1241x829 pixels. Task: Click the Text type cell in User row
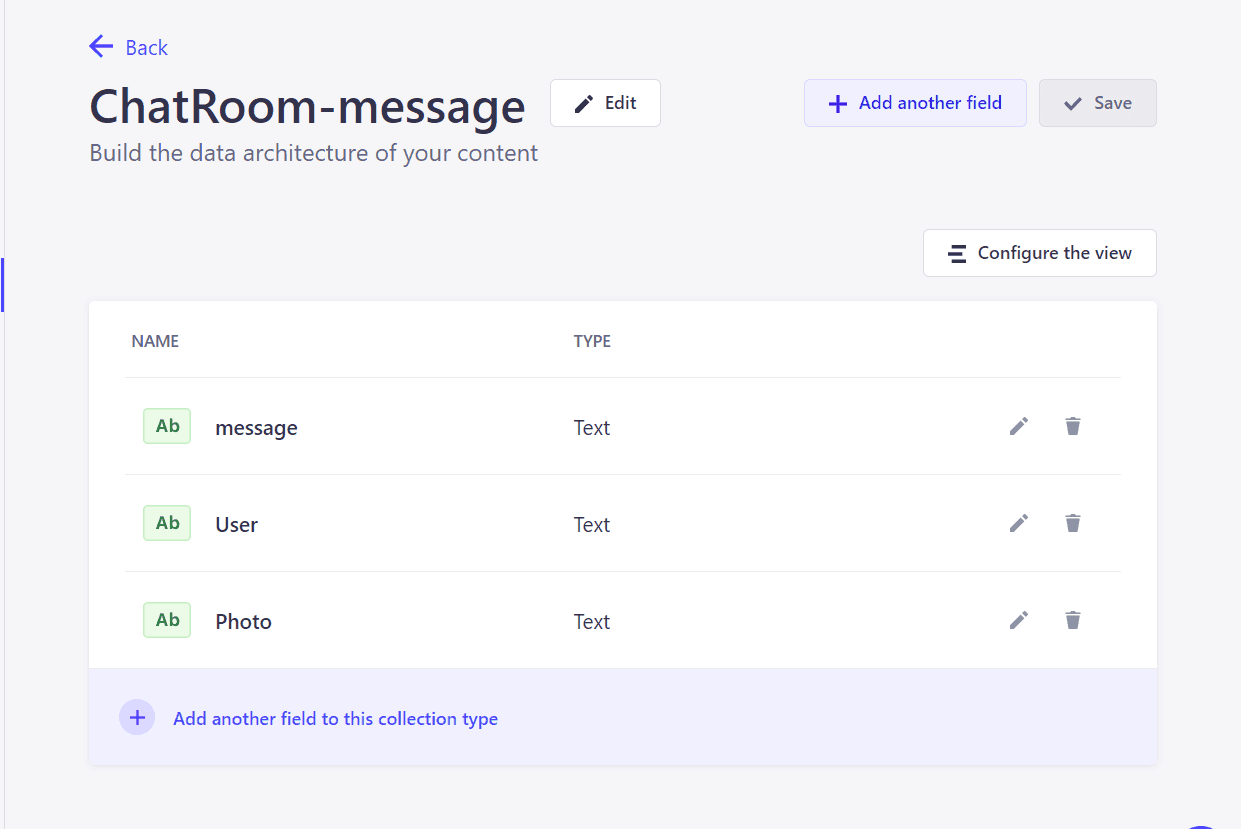click(592, 525)
